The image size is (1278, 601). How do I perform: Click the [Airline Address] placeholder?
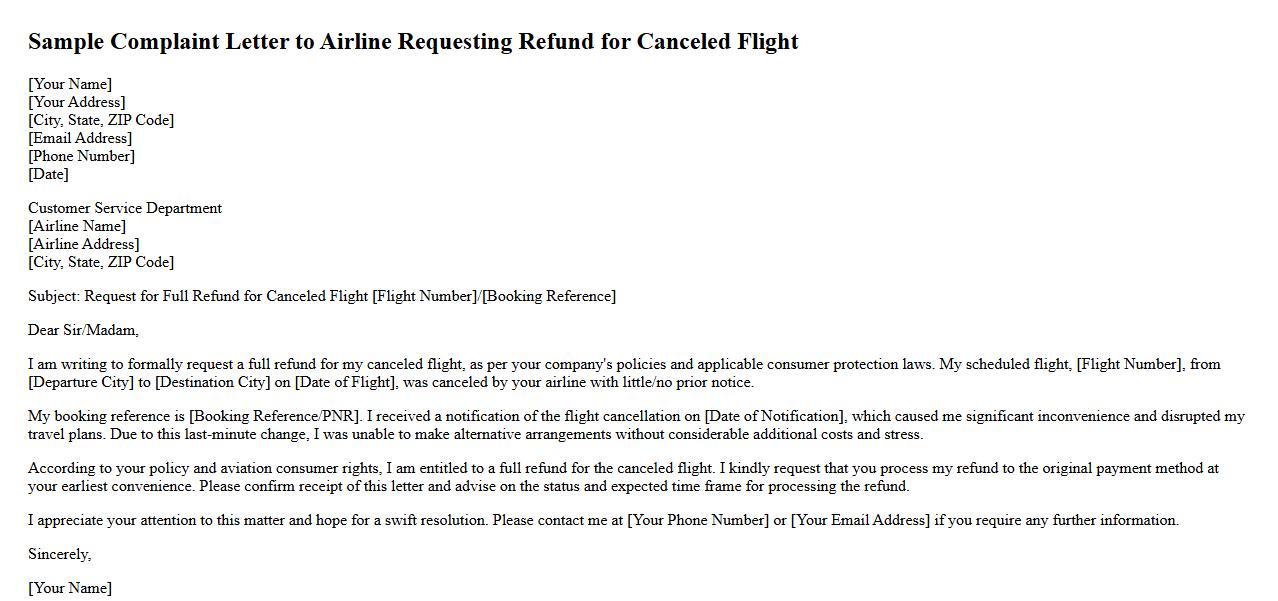pos(83,244)
